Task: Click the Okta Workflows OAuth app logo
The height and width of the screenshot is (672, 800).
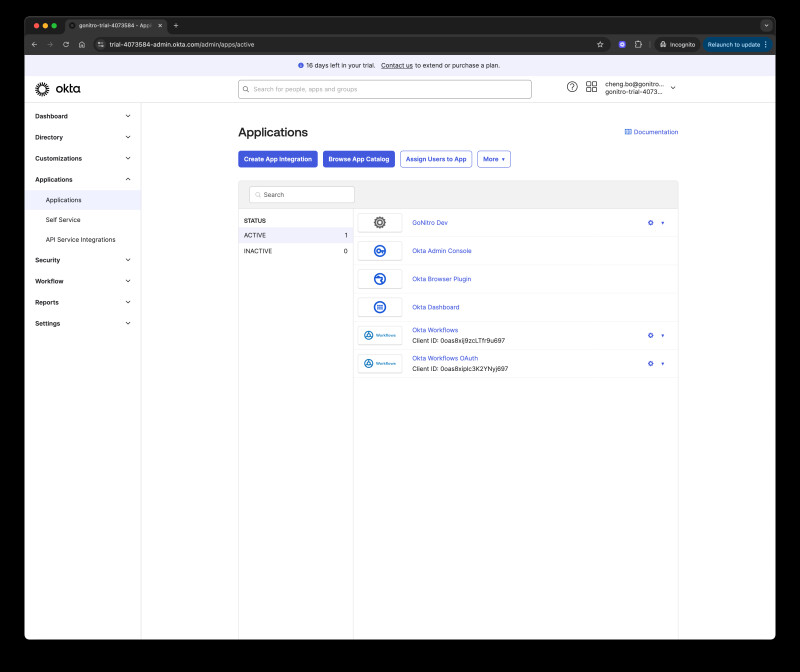Action: (x=380, y=363)
